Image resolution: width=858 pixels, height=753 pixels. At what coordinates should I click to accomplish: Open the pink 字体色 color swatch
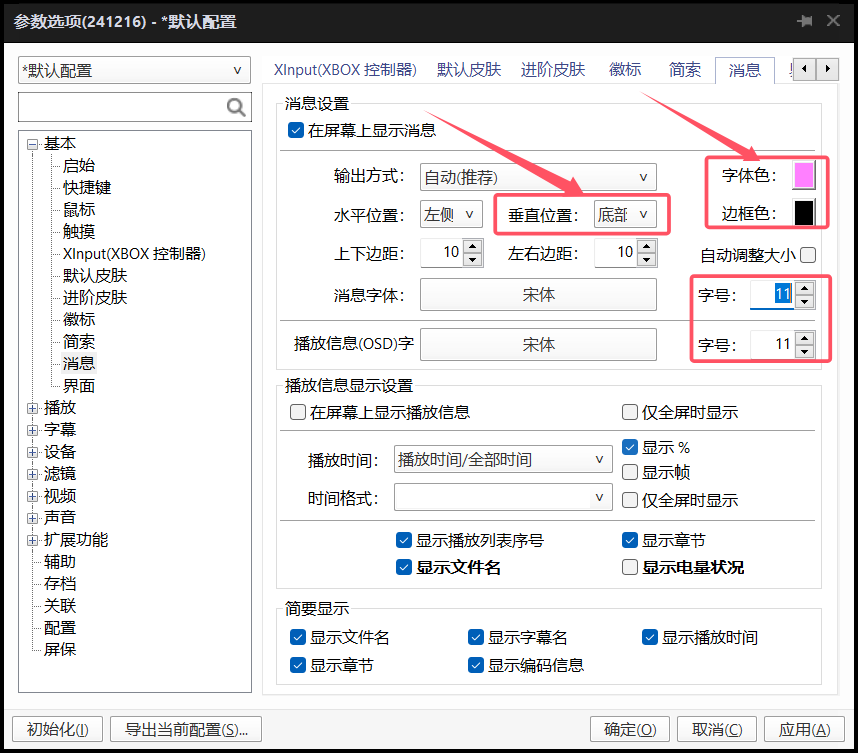pos(804,176)
